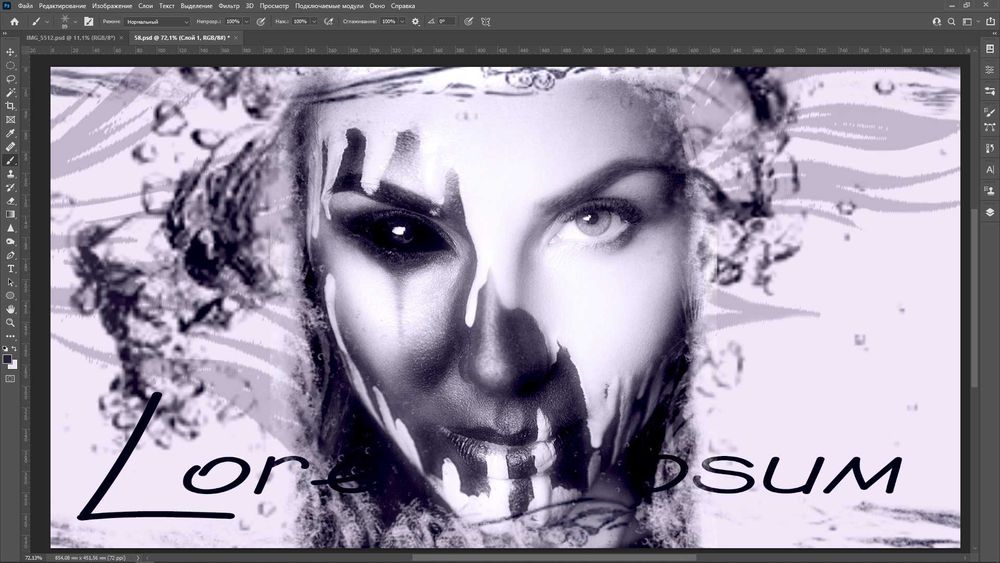This screenshot has height=563, width=1000.
Task: Open the blending Mode dropdown (Нормальный)
Action: [x=157, y=22]
